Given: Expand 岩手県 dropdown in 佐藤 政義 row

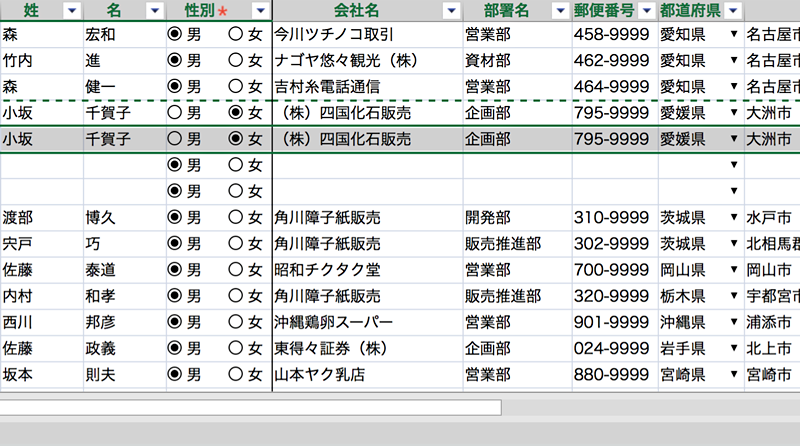Looking at the screenshot, I should point(735,349).
